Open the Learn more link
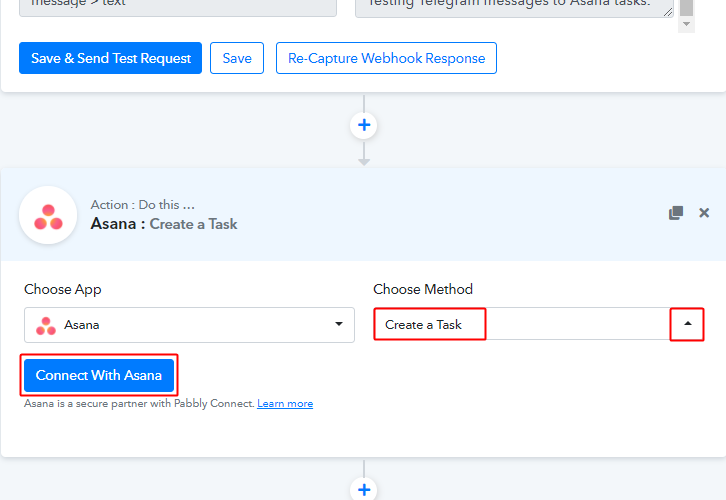Screen dimensions: 726x500 [285, 404]
